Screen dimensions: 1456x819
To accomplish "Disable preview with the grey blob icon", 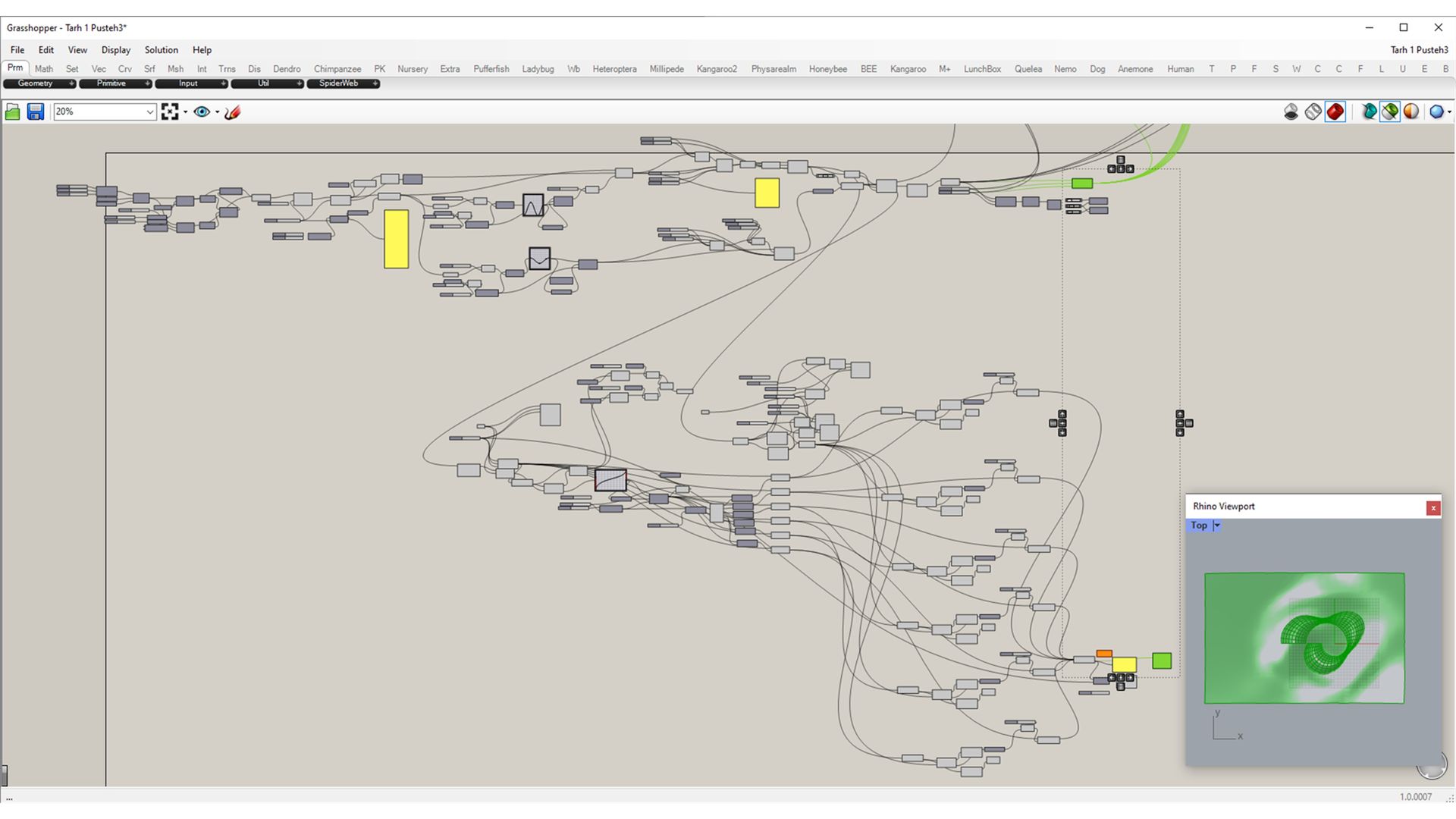I will [1291, 112].
